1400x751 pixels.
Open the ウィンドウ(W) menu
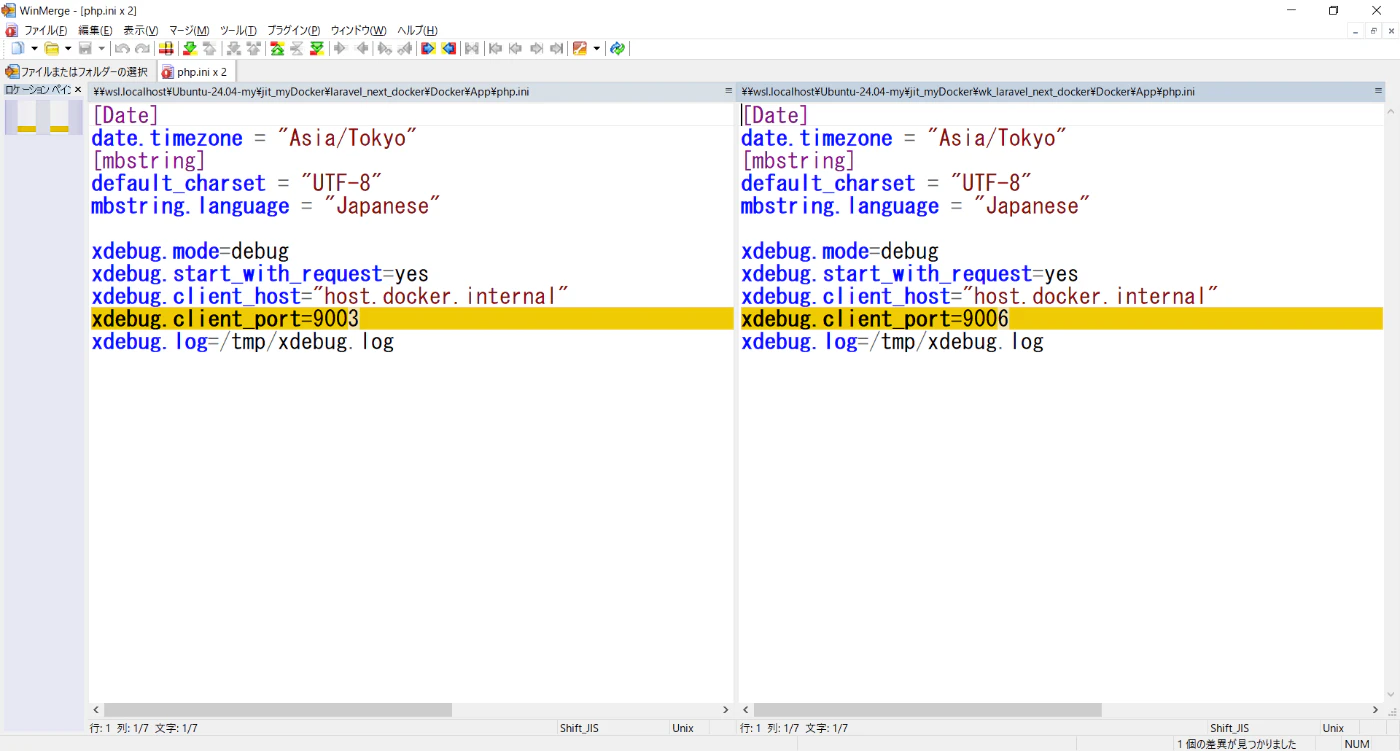tap(358, 30)
